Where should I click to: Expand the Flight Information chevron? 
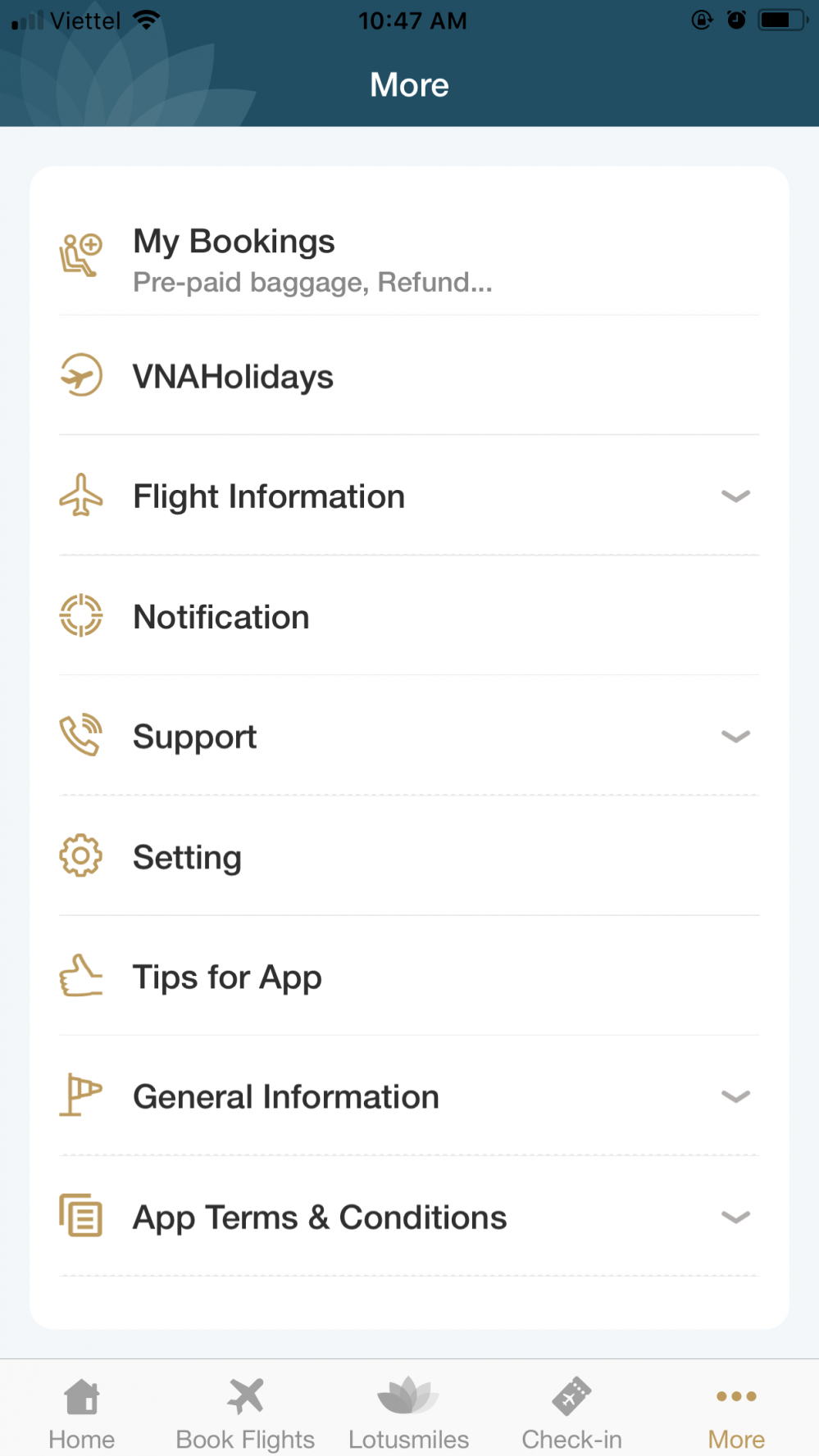(x=735, y=496)
